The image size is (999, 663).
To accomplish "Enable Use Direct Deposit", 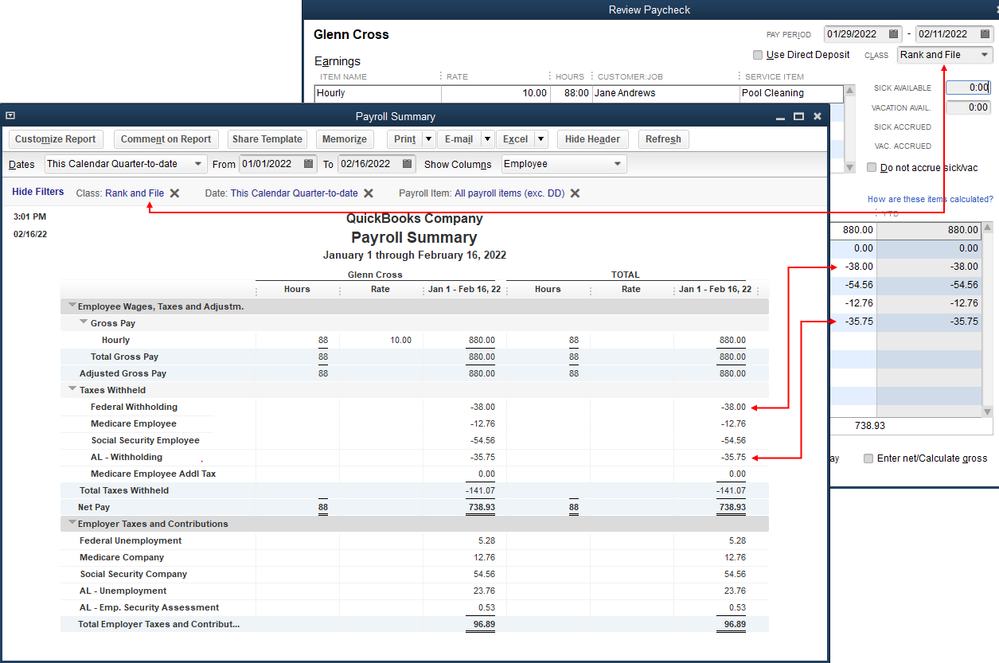I will tap(758, 54).
